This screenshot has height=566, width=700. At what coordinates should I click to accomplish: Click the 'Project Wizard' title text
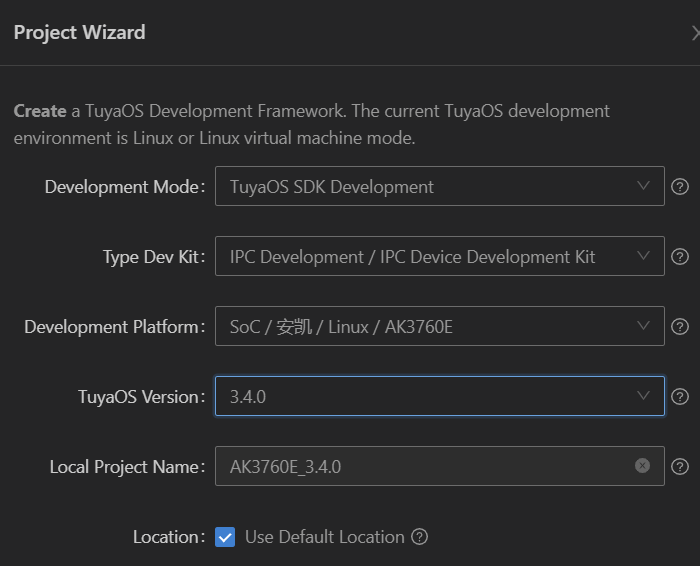click(79, 33)
